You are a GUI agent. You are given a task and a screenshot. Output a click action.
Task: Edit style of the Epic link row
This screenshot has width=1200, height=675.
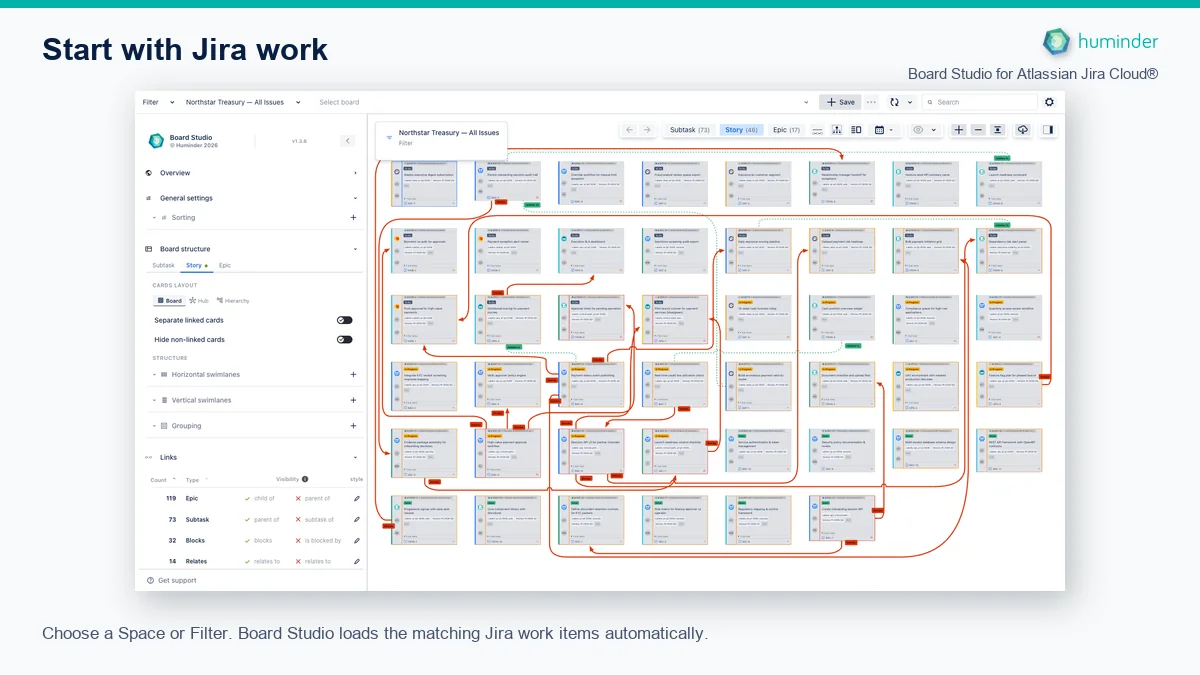357,498
